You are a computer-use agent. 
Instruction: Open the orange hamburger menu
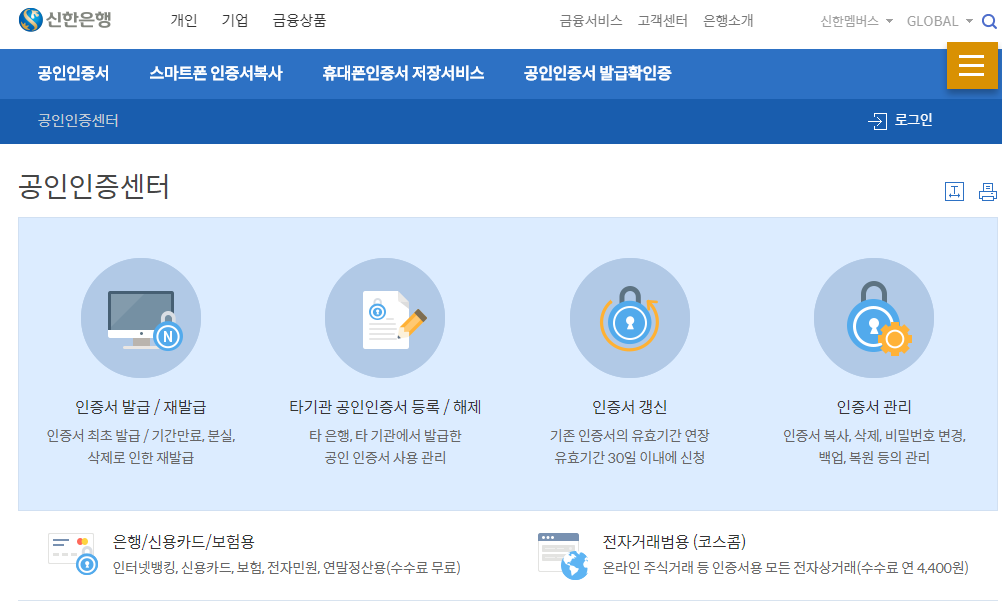point(971,65)
